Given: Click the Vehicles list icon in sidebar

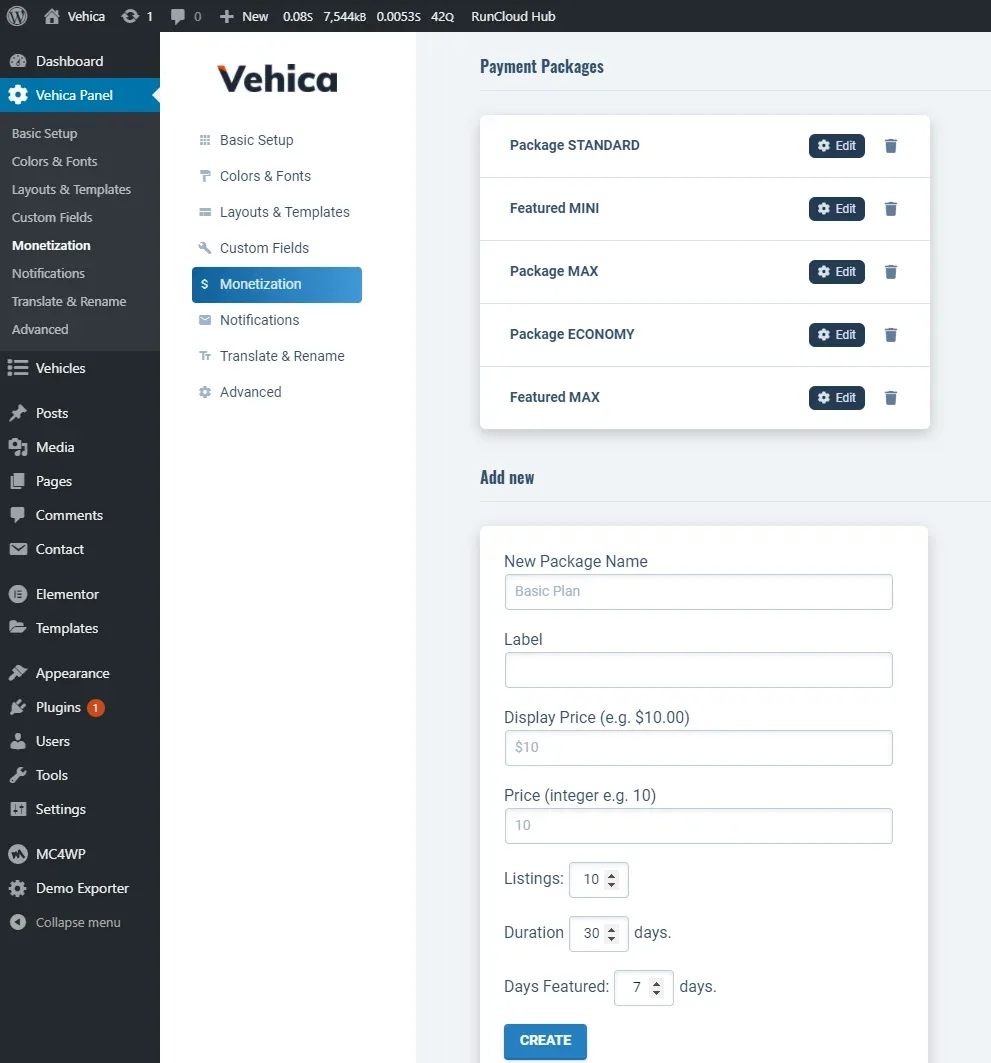Looking at the screenshot, I should (x=18, y=367).
